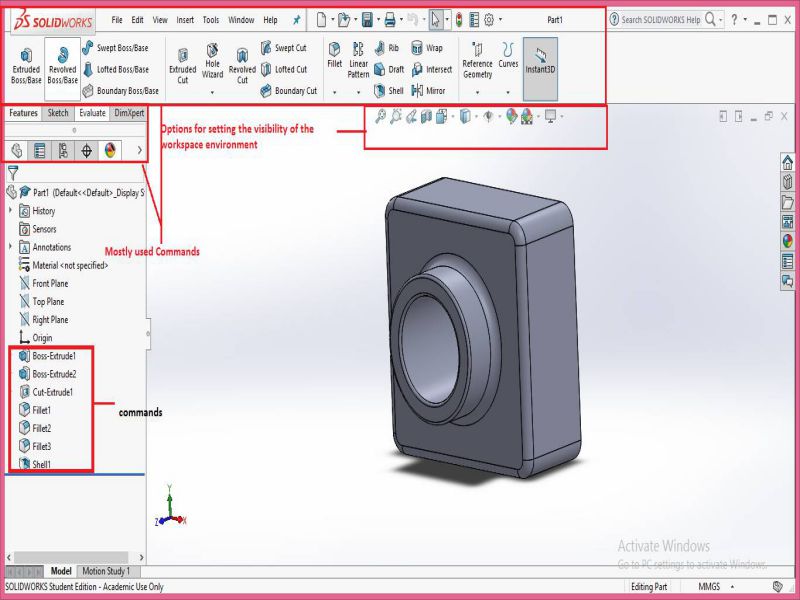
Task: Open SOLIDWORKS Resources home icon in task pane
Action: (x=788, y=163)
